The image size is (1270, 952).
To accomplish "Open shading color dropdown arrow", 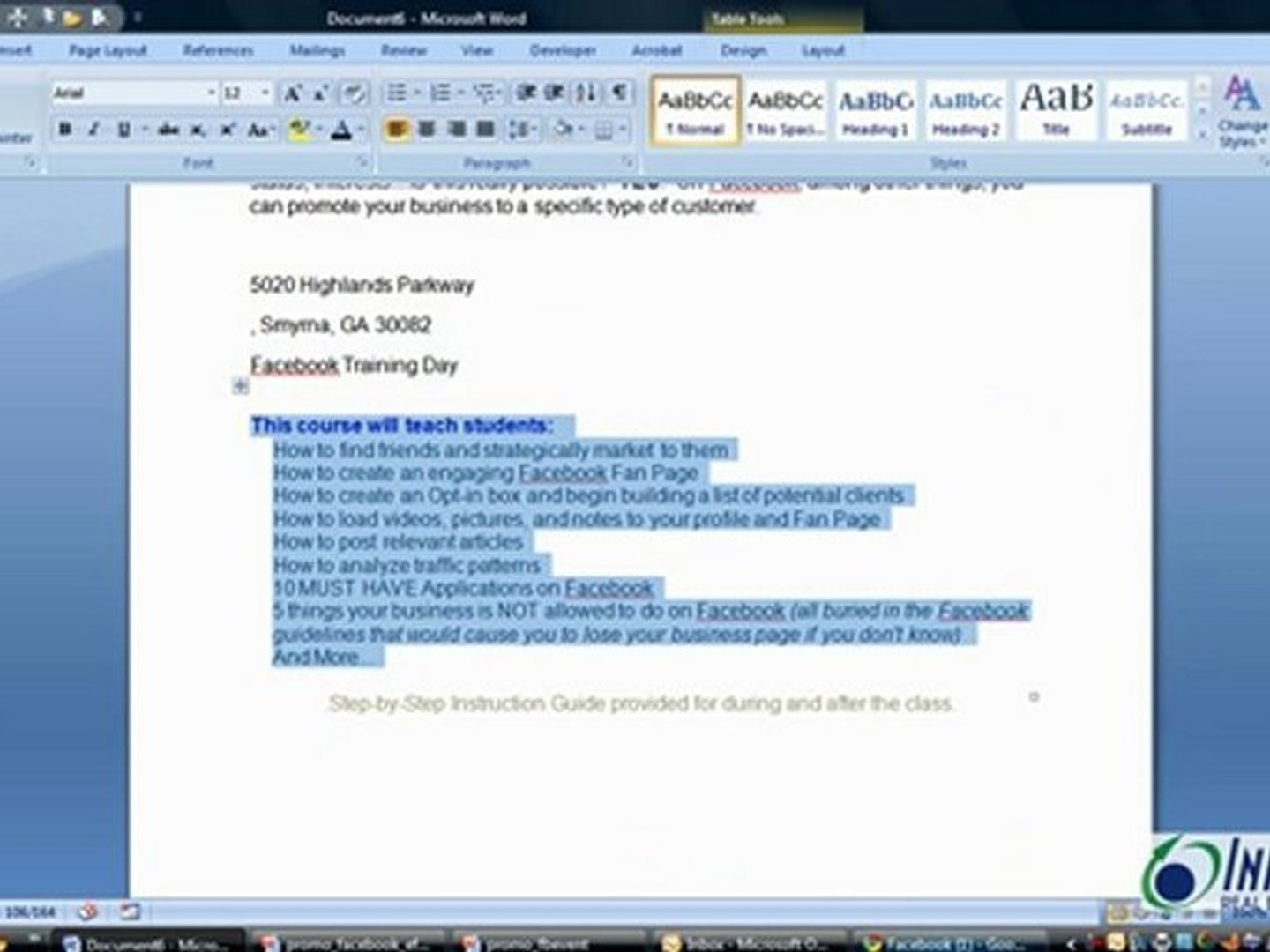I will [580, 130].
